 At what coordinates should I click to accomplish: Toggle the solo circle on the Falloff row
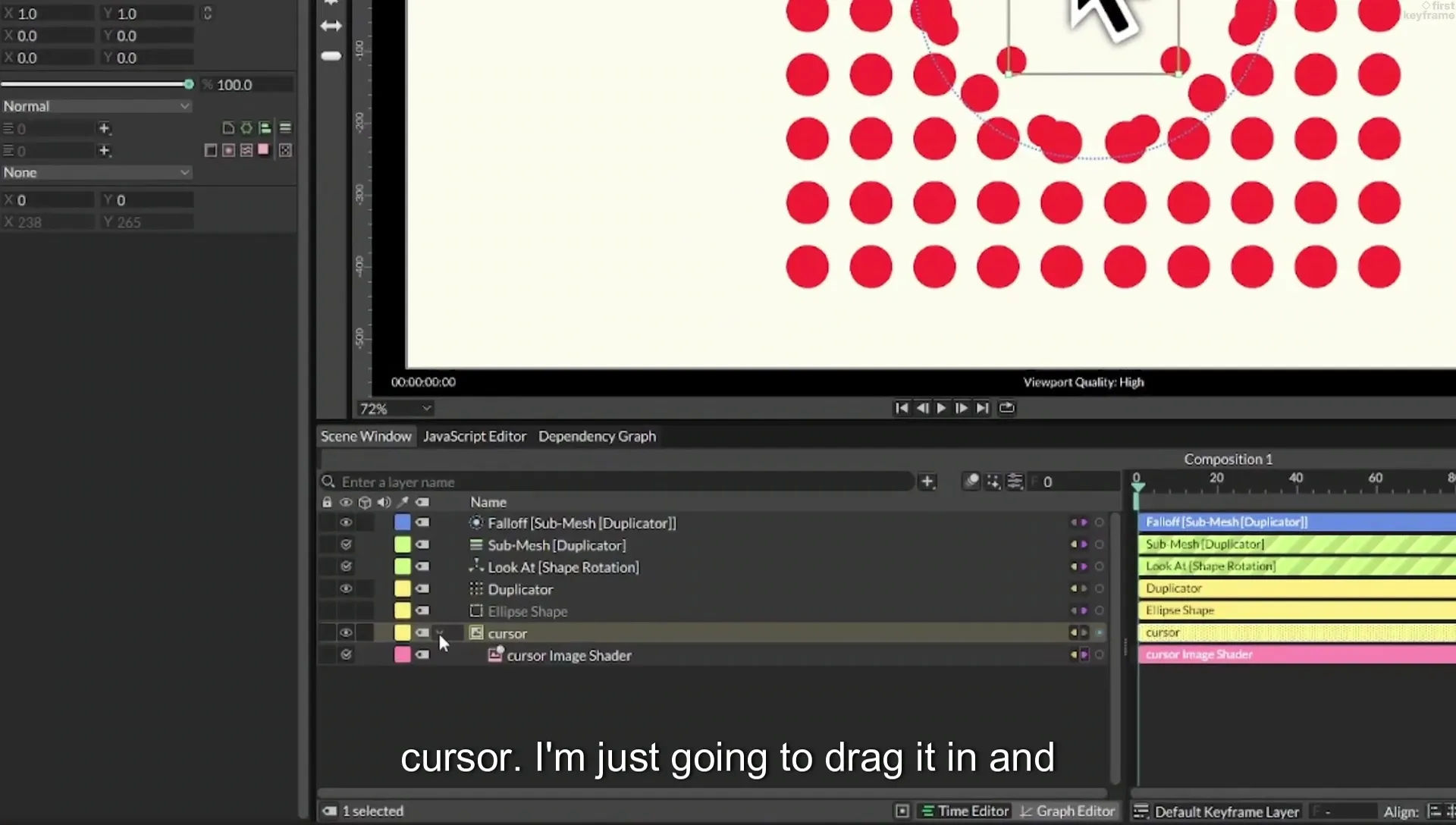pyautogui.click(x=1099, y=522)
